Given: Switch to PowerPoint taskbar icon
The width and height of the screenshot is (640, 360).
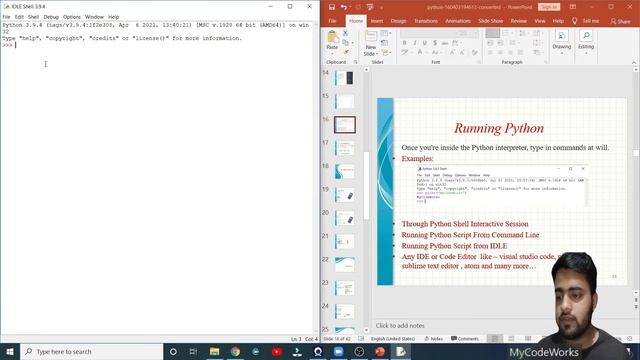Looking at the screenshot, I should click(380, 351).
